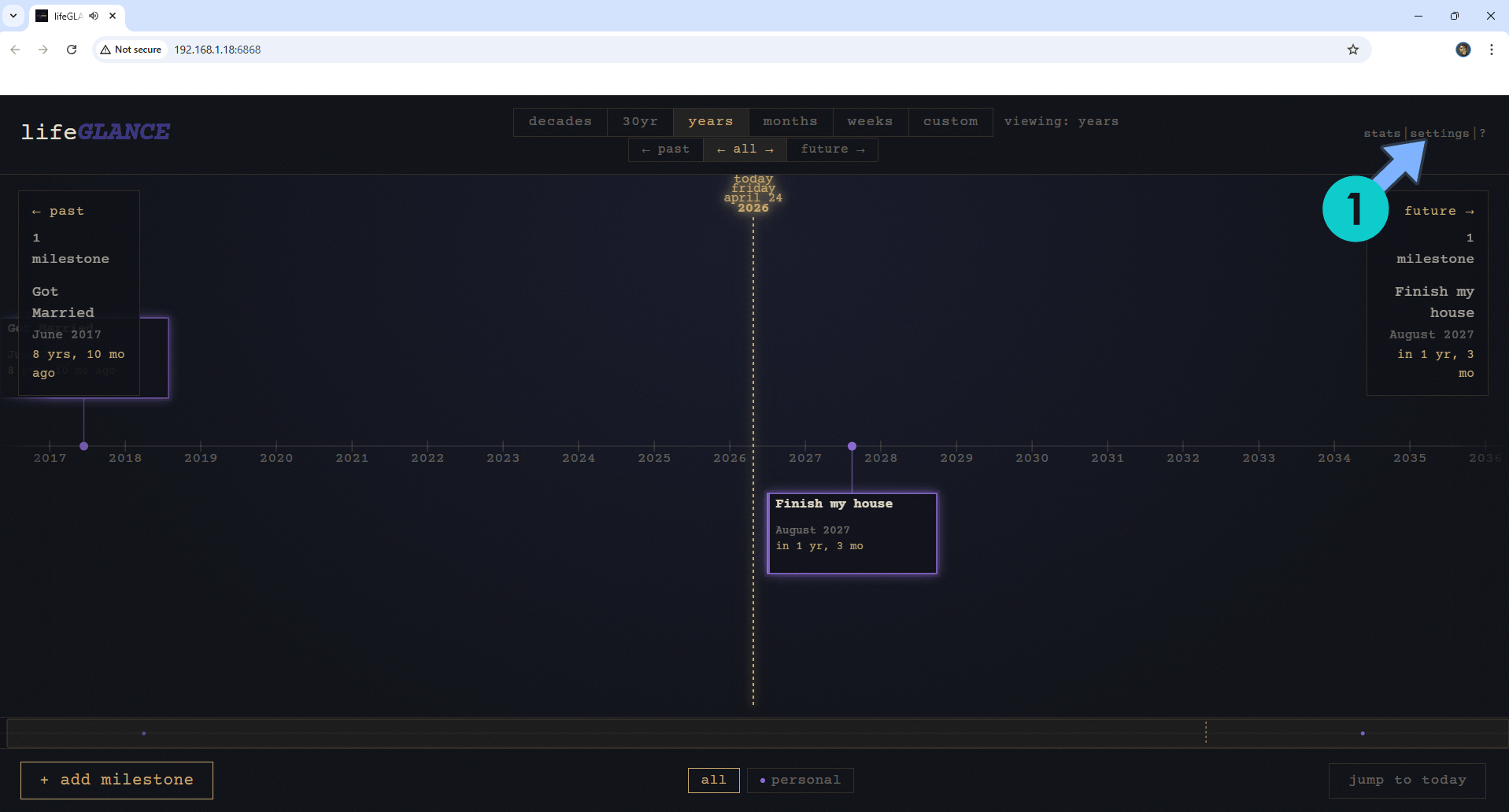Image resolution: width=1509 pixels, height=812 pixels.
Task: Filter timeline to past milestones only
Action: coord(665,149)
